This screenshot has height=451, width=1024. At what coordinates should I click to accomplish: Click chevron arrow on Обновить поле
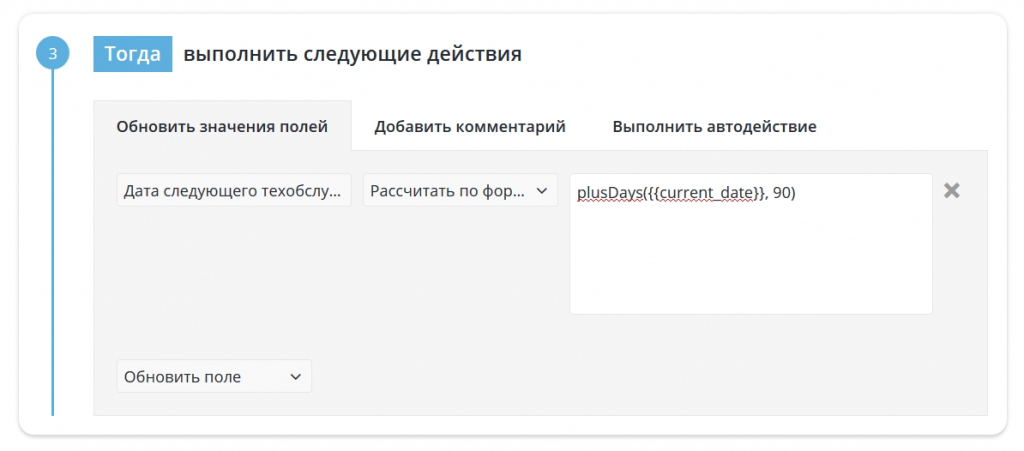click(x=295, y=377)
